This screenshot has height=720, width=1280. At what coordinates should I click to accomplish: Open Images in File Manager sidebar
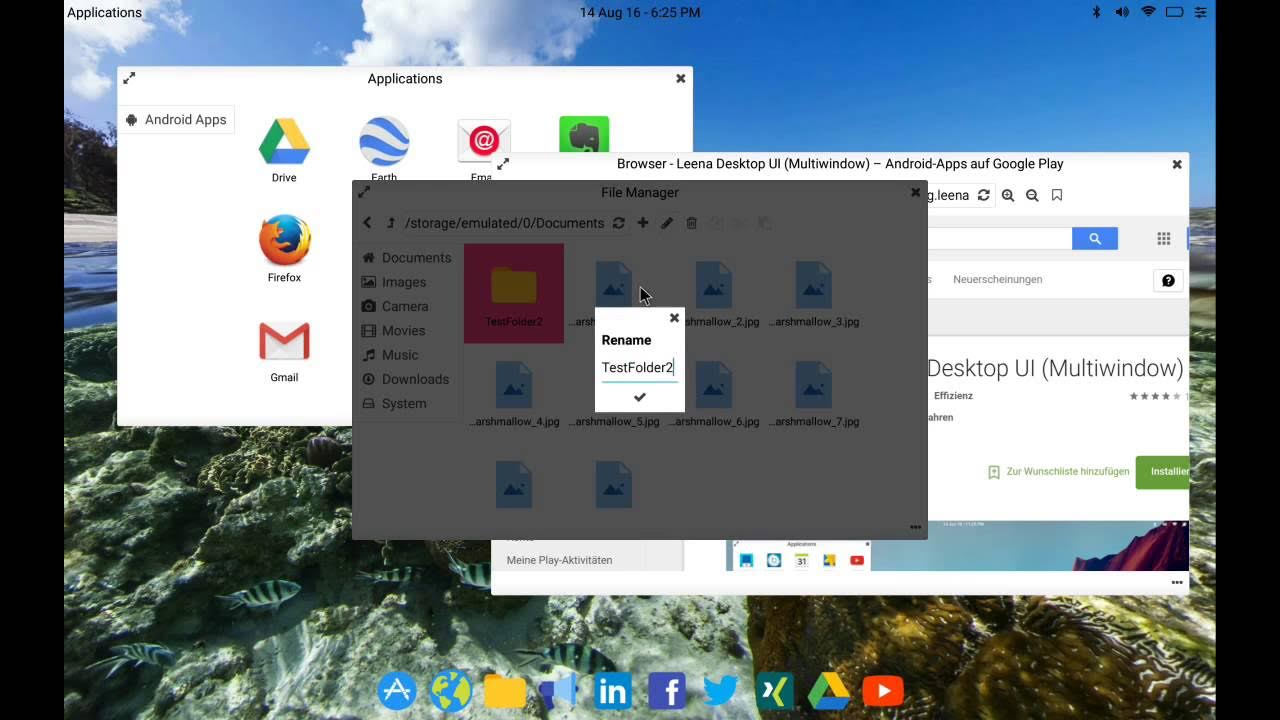point(394,282)
